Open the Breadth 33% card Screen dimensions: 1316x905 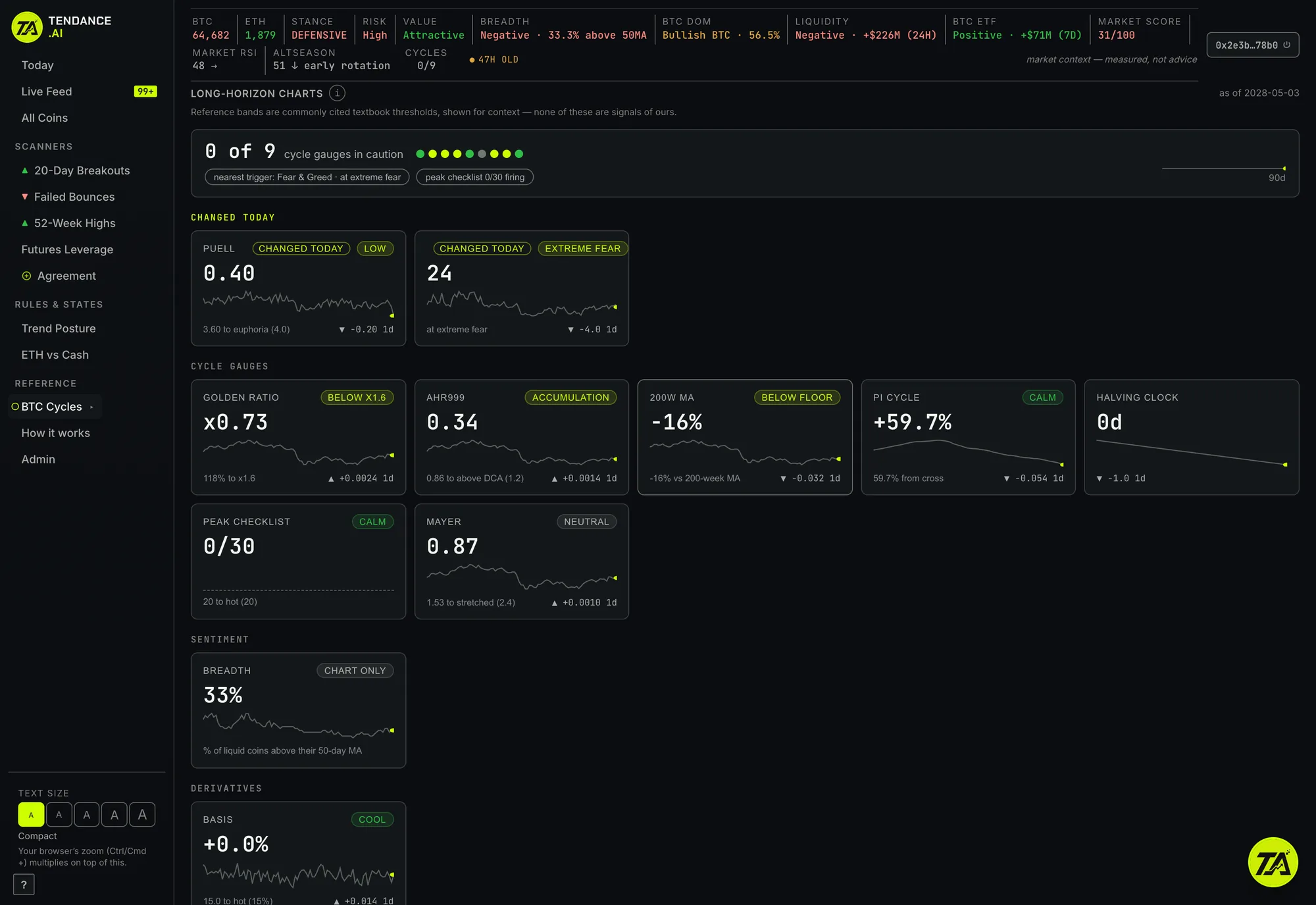(298, 710)
